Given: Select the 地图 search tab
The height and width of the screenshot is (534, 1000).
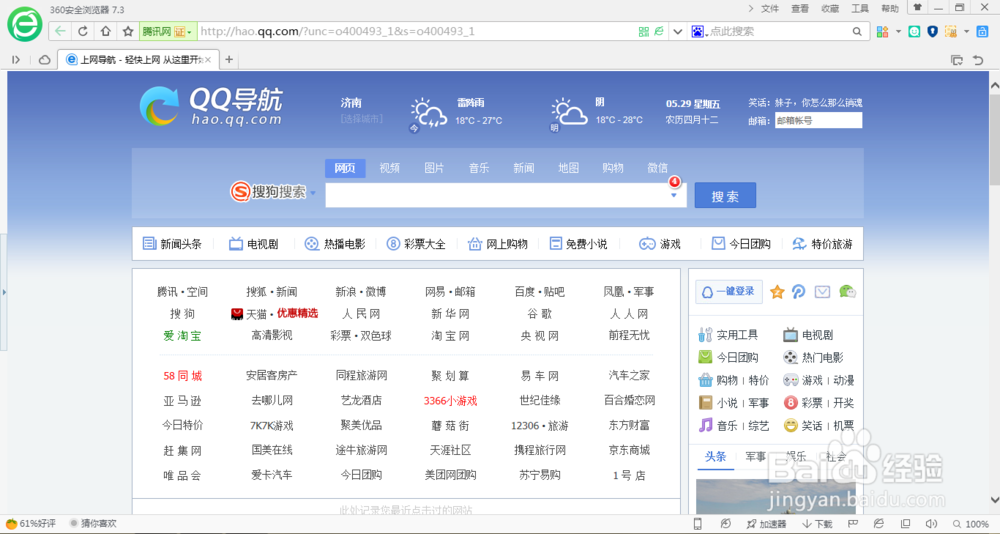Looking at the screenshot, I should (568, 168).
